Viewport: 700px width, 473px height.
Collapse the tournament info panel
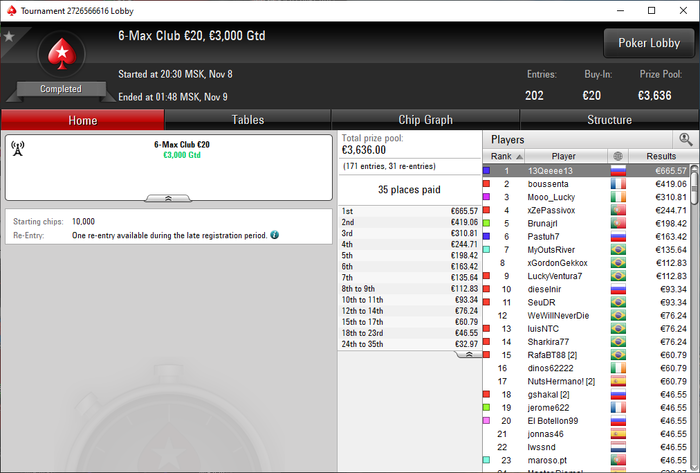168,198
